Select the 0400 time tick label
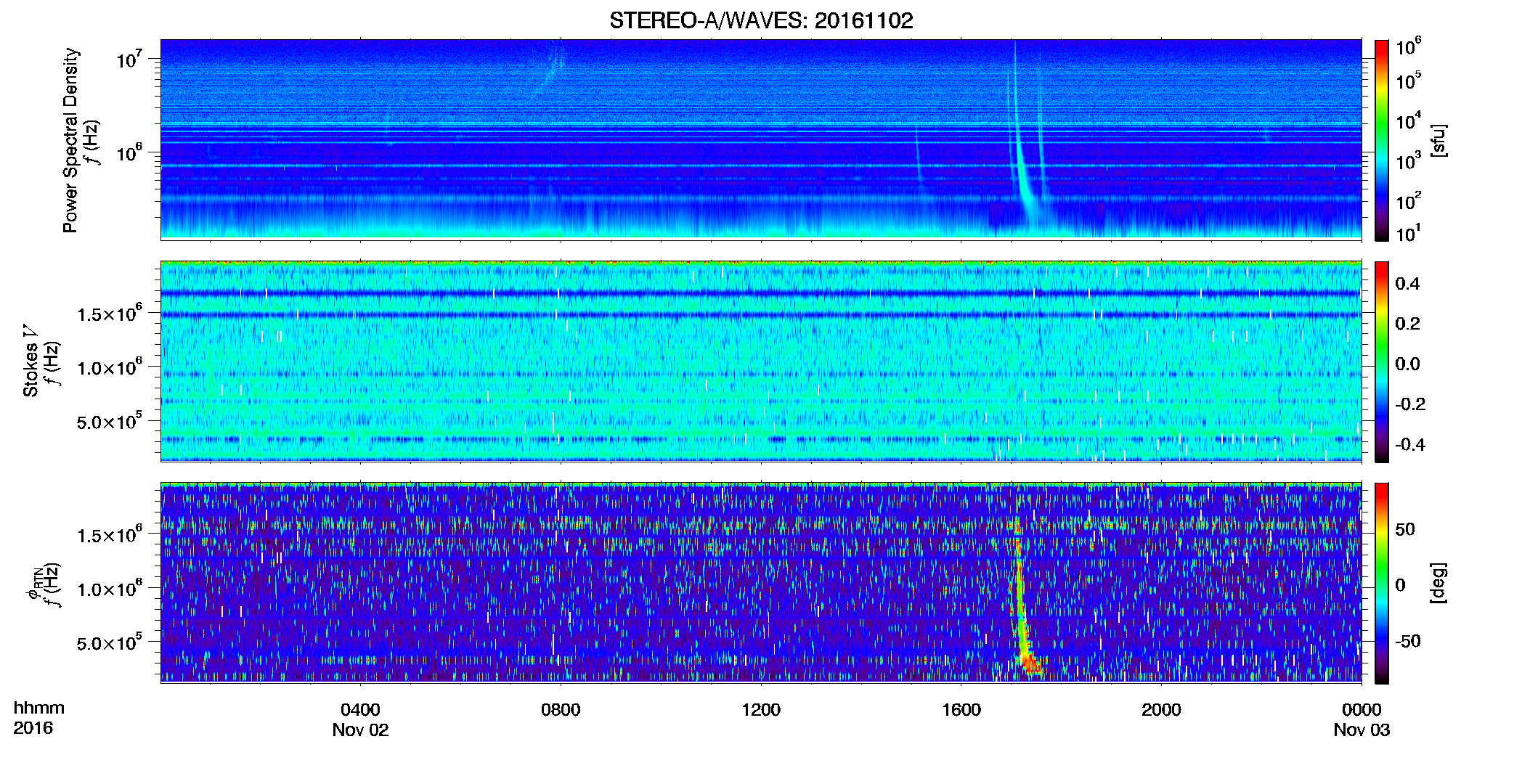 [360, 710]
